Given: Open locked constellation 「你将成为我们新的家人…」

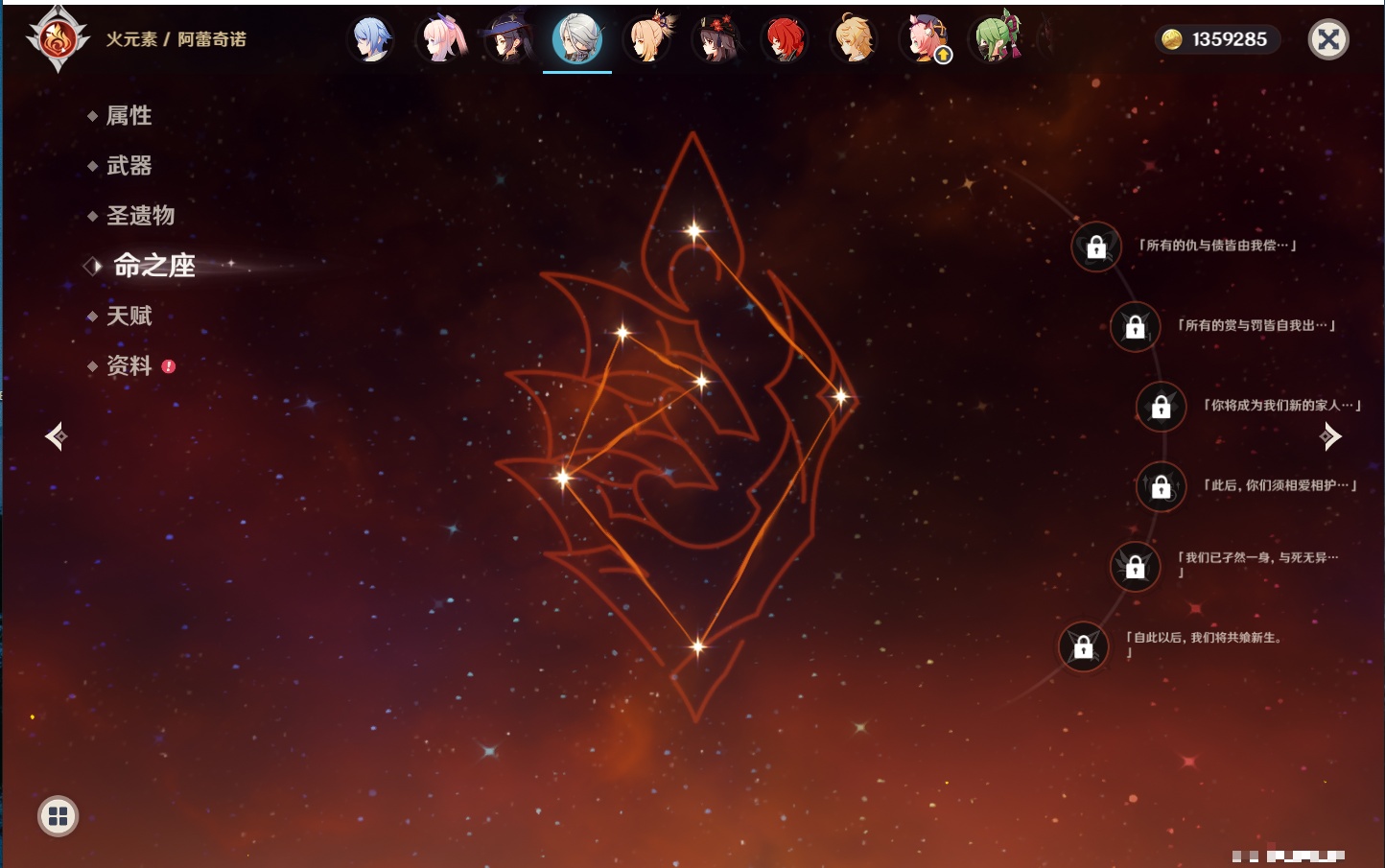Looking at the screenshot, I should coord(1161,407).
